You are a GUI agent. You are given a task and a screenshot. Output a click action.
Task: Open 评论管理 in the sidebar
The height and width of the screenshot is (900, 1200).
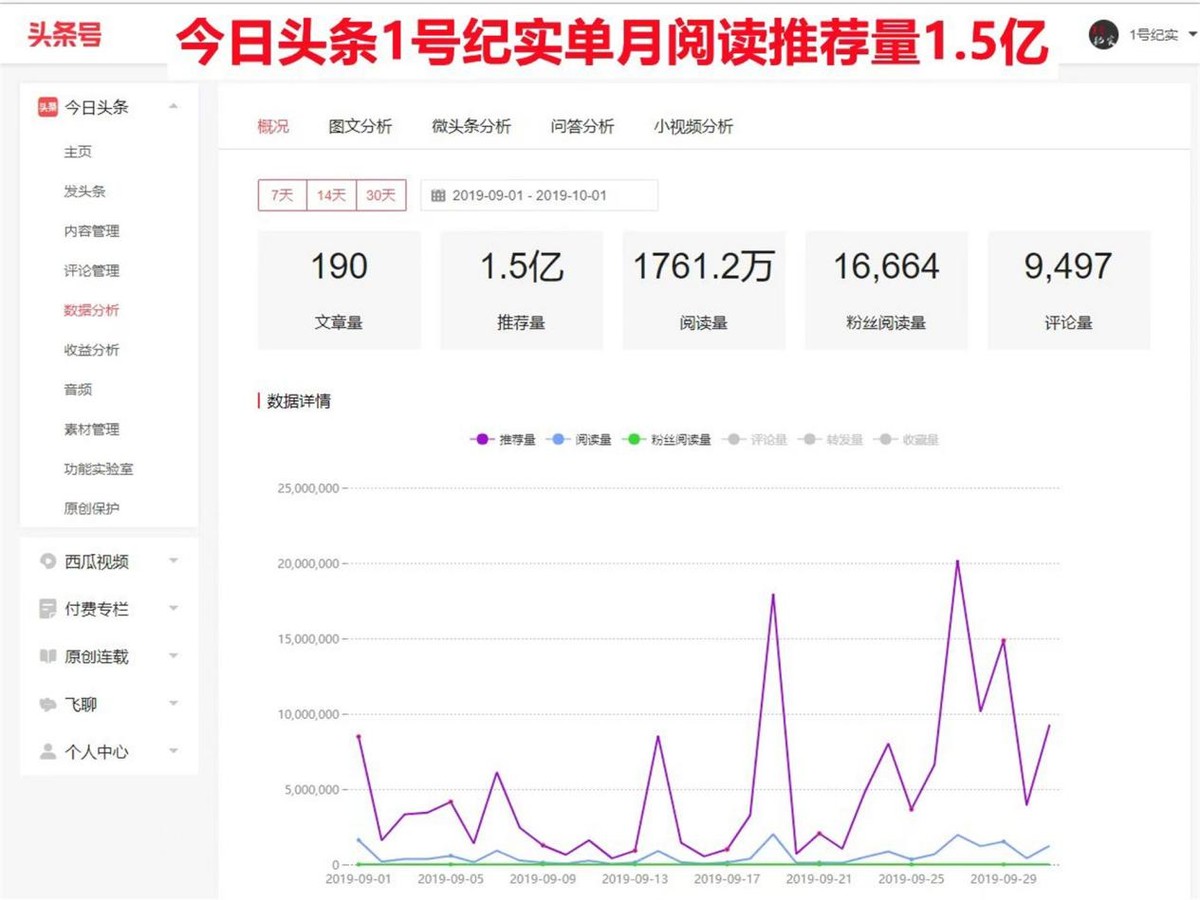point(91,271)
